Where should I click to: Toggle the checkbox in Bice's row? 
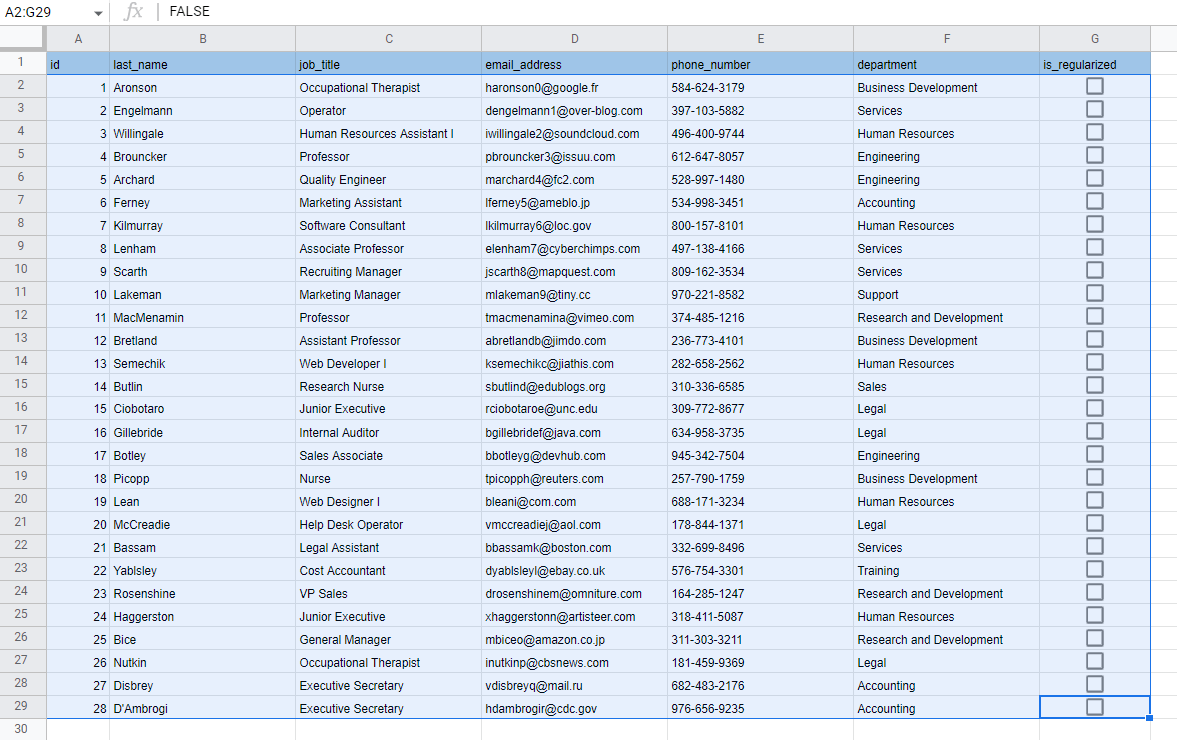pyautogui.click(x=1094, y=638)
